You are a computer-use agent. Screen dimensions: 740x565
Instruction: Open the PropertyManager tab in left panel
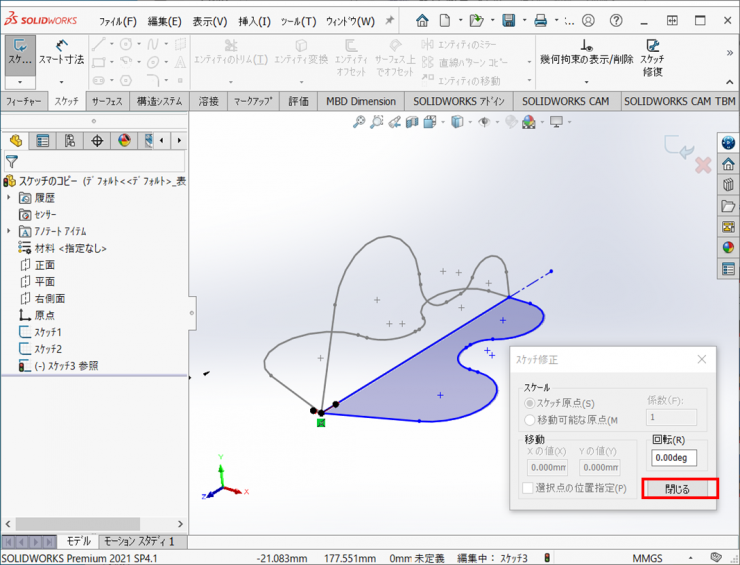43,141
